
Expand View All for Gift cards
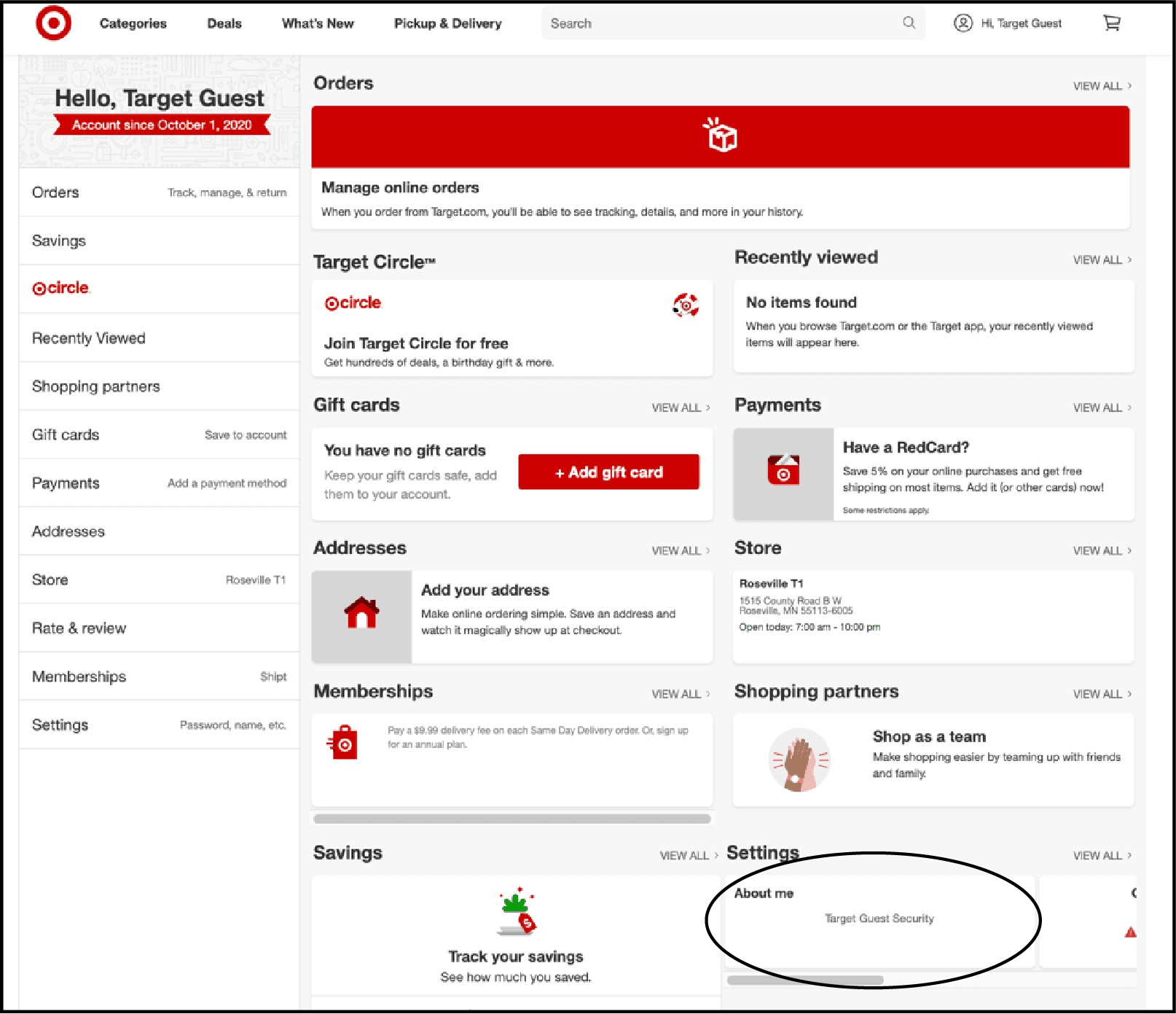pos(681,407)
